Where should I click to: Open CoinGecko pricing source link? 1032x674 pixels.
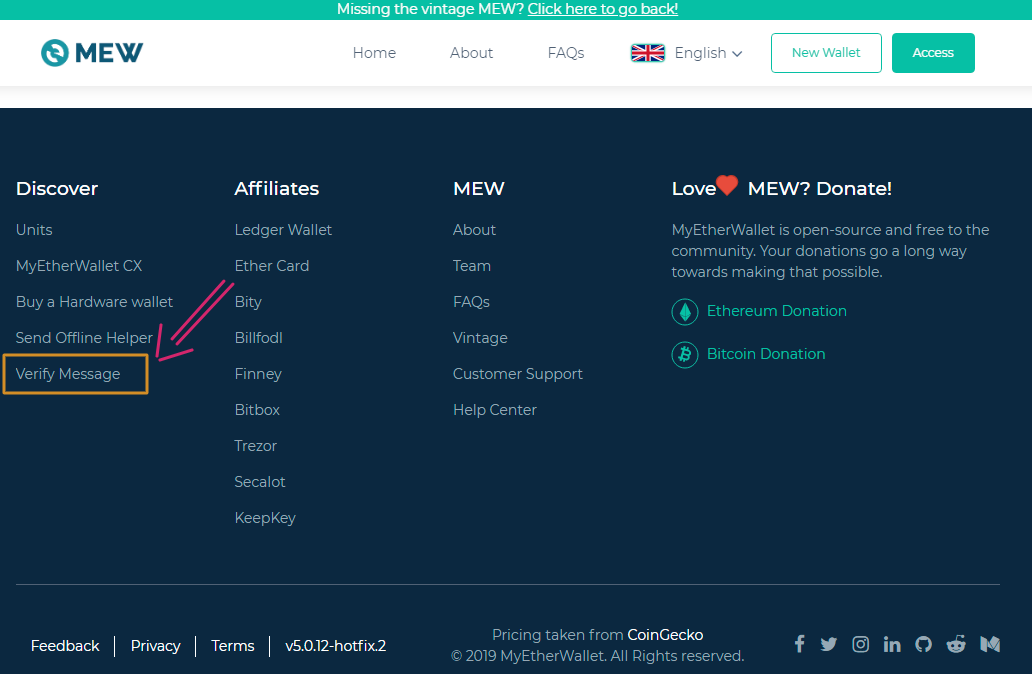(665, 635)
